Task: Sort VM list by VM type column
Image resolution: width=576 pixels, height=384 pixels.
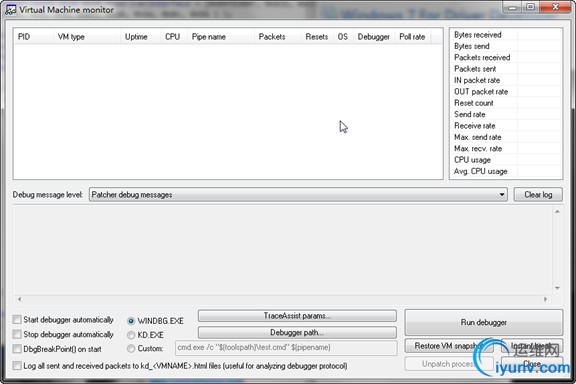Action: (x=87, y=37)
